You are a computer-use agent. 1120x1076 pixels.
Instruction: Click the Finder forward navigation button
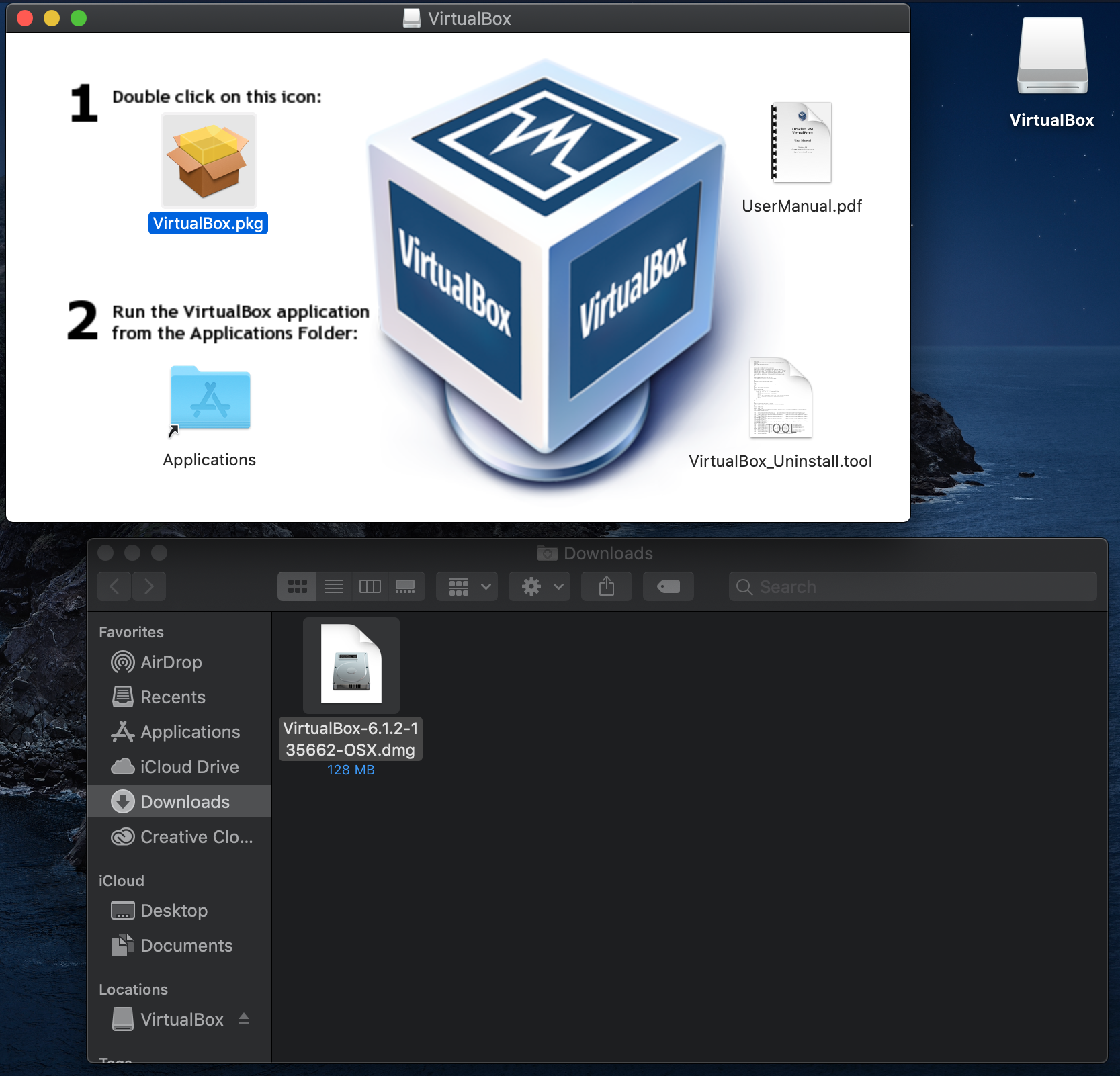pyautogui.click(x=149, y=586)
